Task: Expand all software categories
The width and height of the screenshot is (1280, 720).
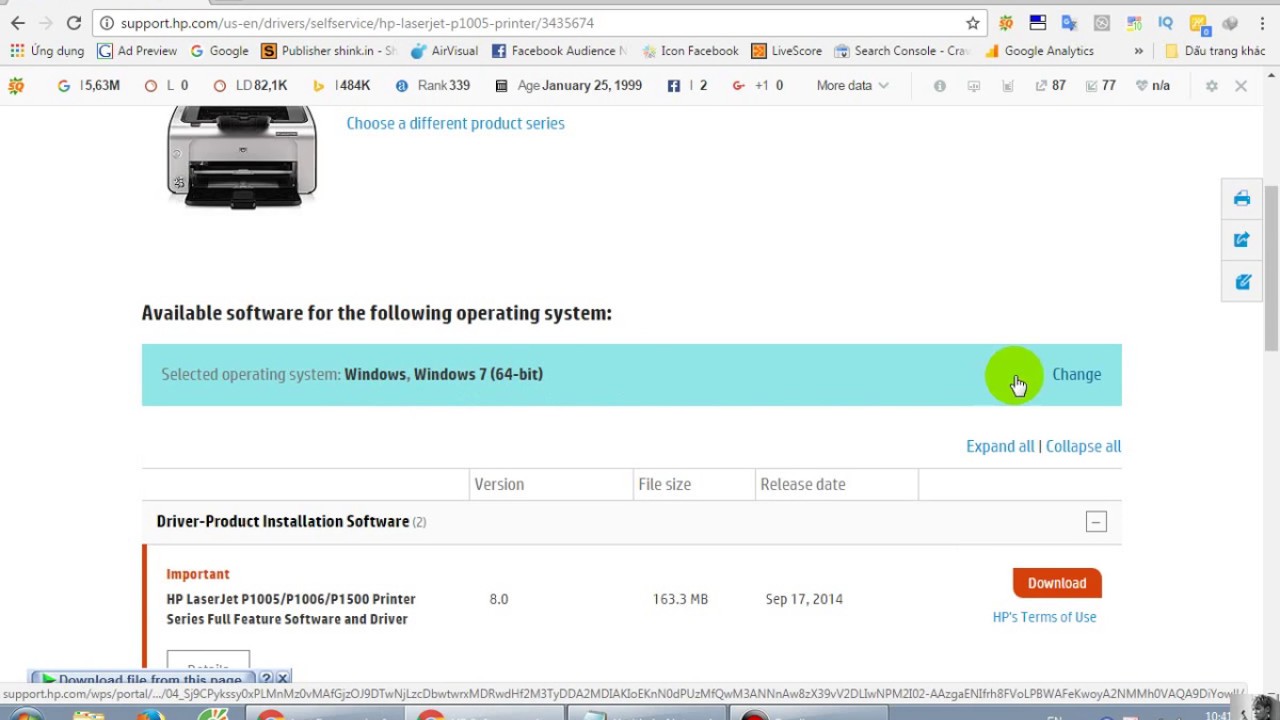Action: tap(1000, 446)
